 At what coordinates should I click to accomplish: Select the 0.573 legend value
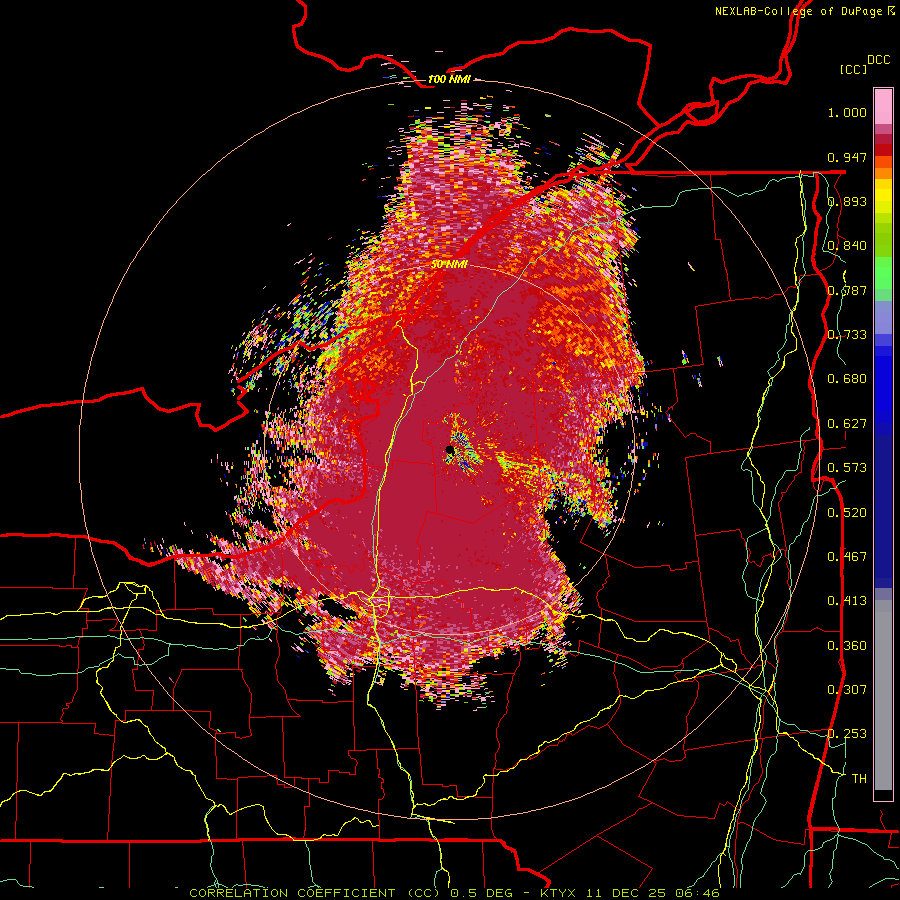[847, 468]
